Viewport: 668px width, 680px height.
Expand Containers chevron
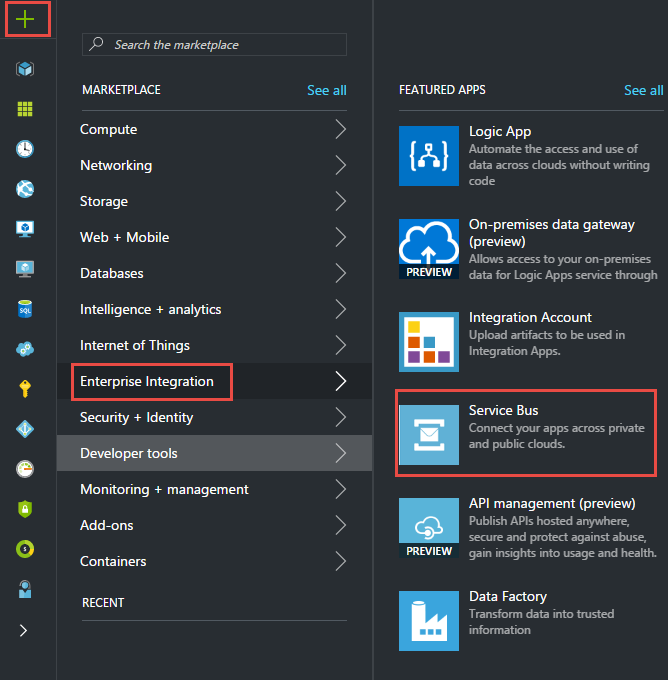coord(341,561)
